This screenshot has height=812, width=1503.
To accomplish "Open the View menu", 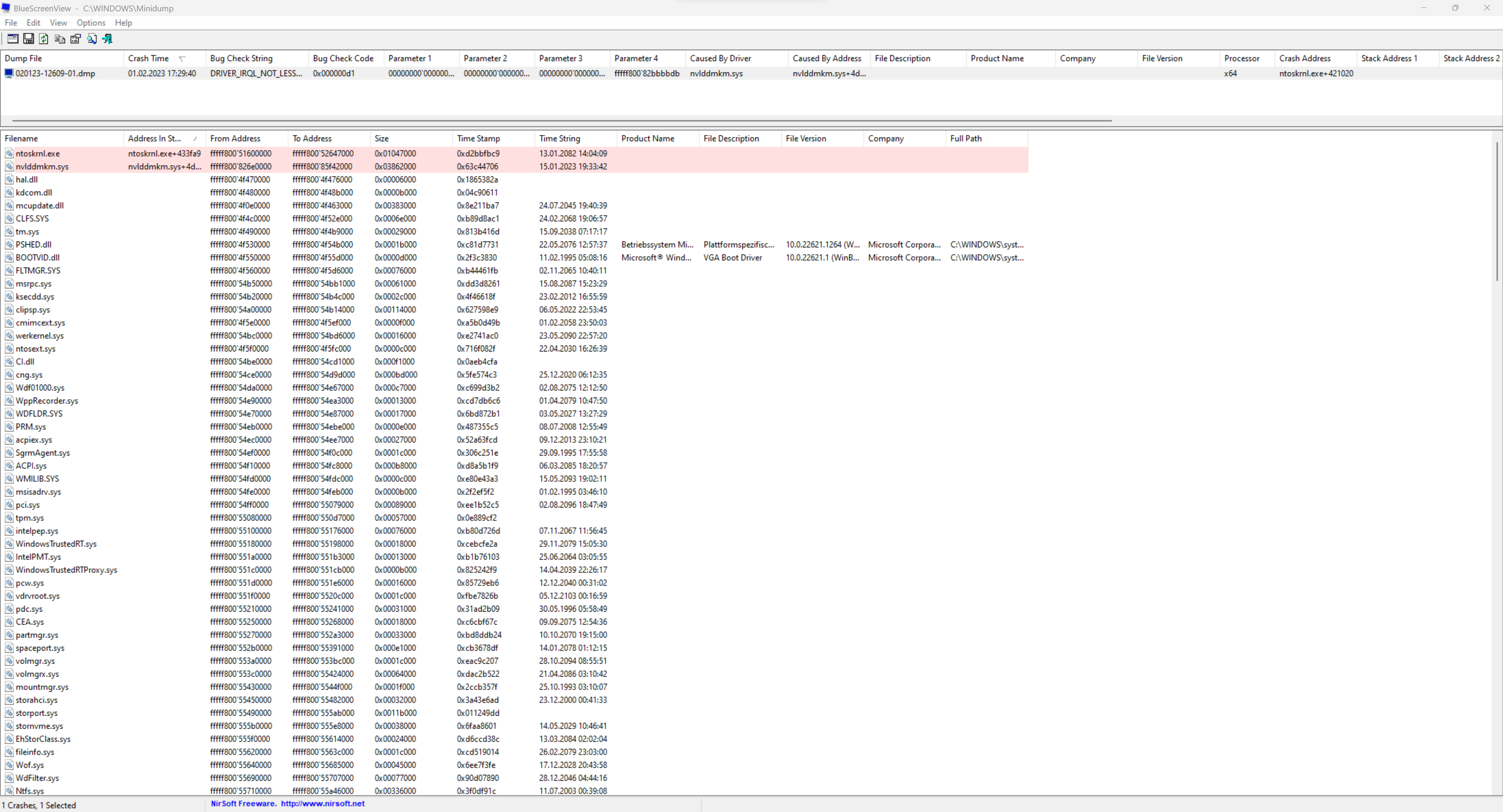I will (58, 23).
